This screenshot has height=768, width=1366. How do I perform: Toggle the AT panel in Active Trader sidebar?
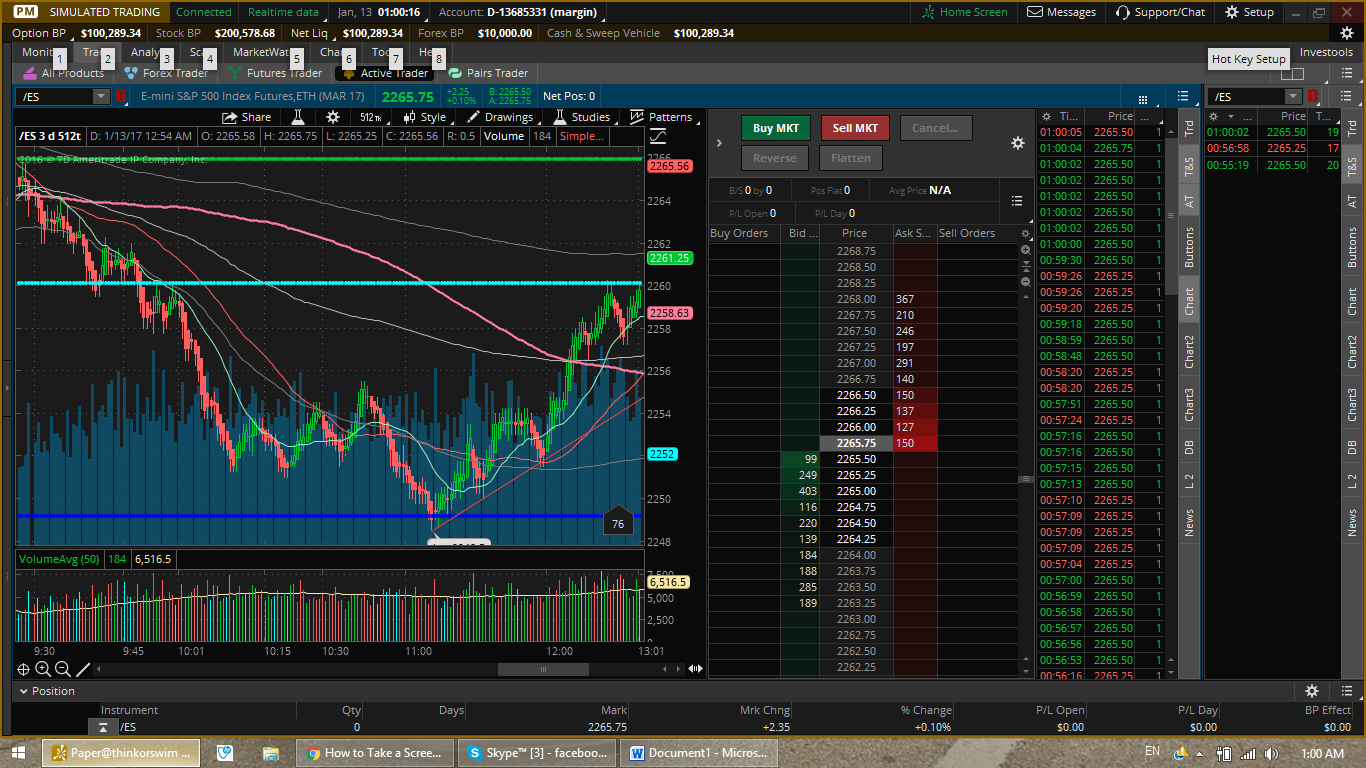point(1189,201)
